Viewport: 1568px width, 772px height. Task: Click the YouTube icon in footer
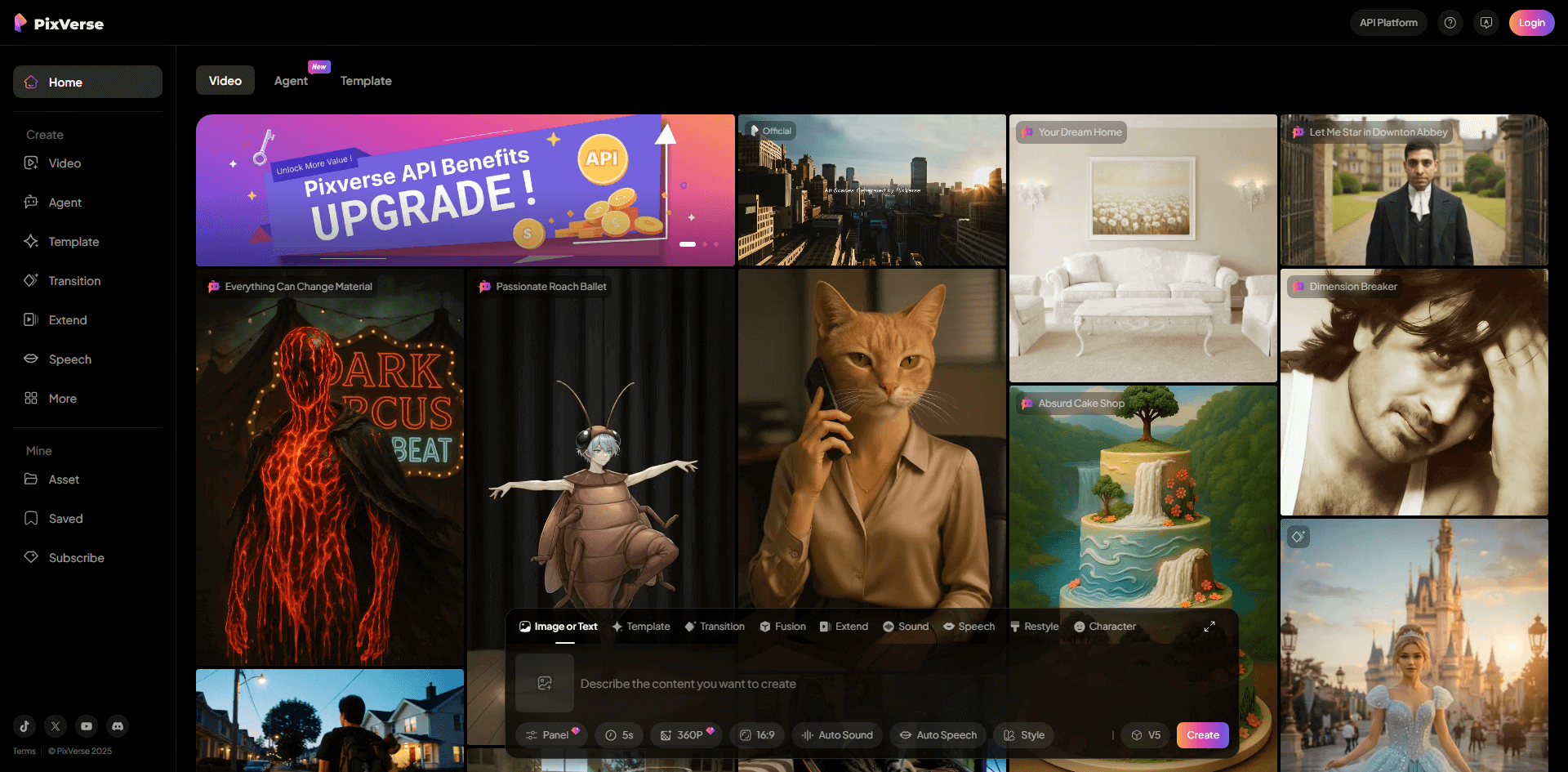[87, 725]
